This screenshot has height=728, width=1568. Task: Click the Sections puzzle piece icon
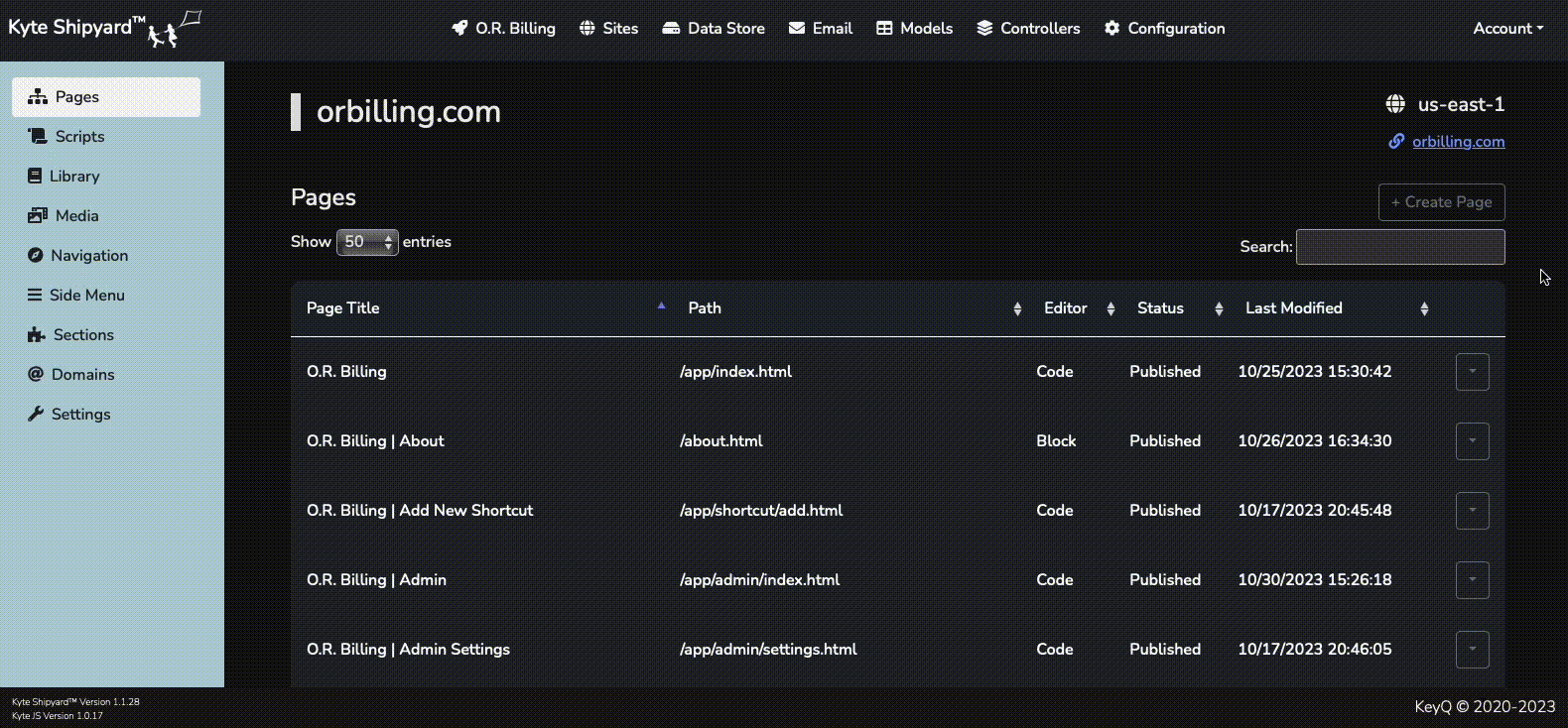(x=37, y=335)
